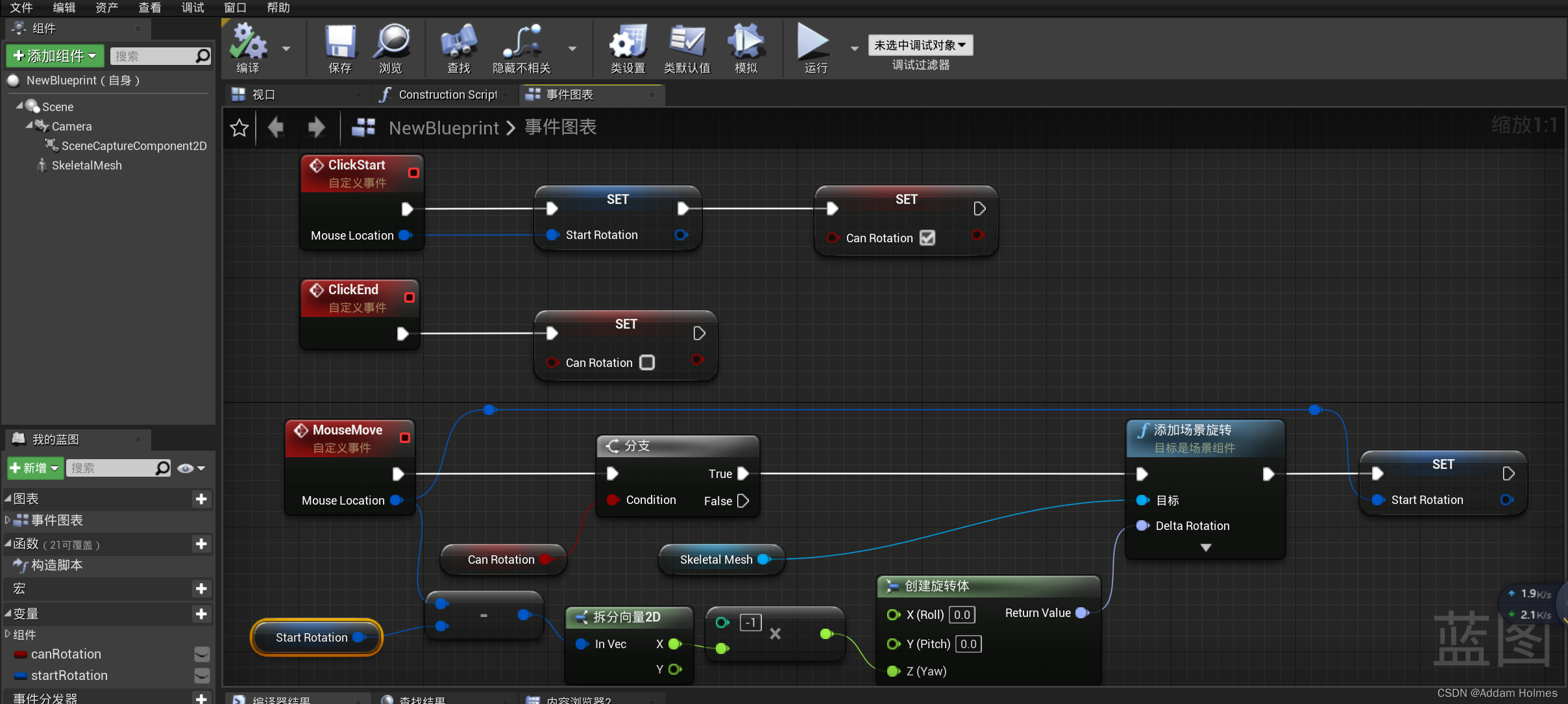Add a new variable with 变量 plus button

tap(201, 614)
